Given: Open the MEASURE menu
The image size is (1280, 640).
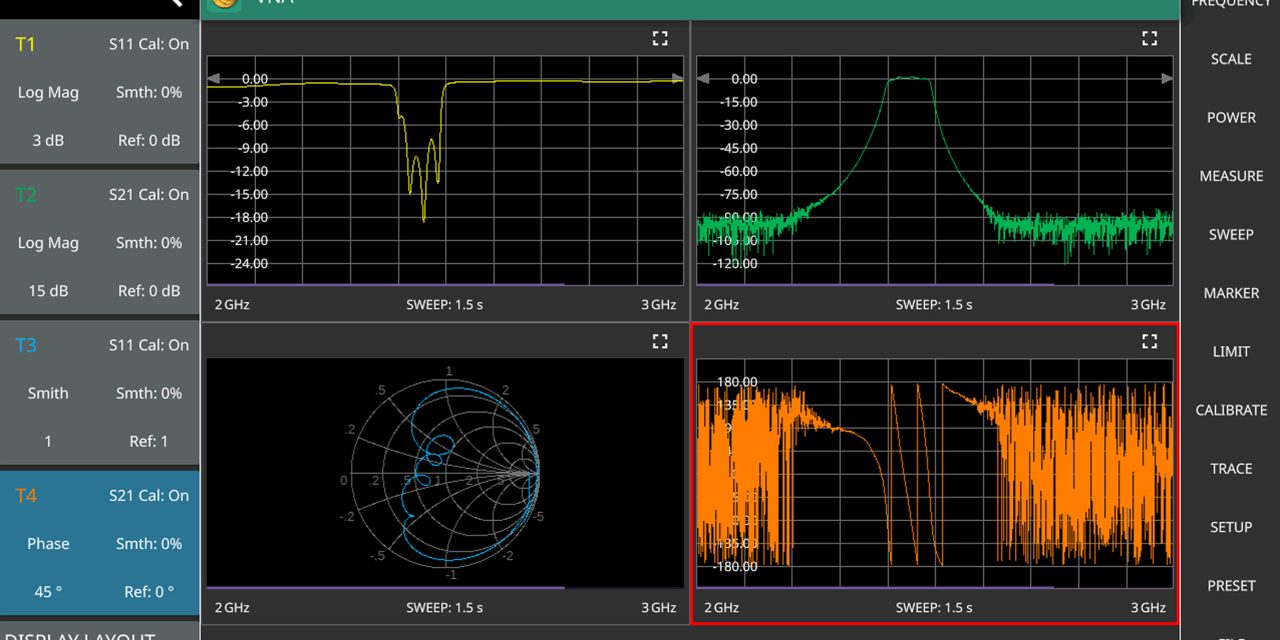Looking at the screenshot, I should (x=1230, y=176).
